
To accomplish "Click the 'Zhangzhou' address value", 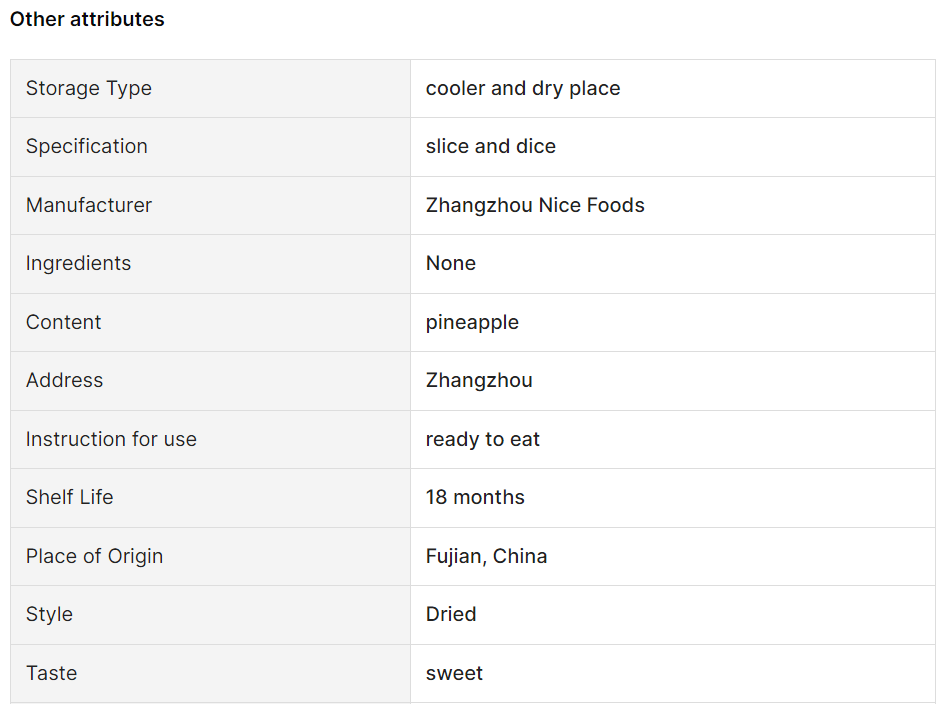I will tap(479, 381).
